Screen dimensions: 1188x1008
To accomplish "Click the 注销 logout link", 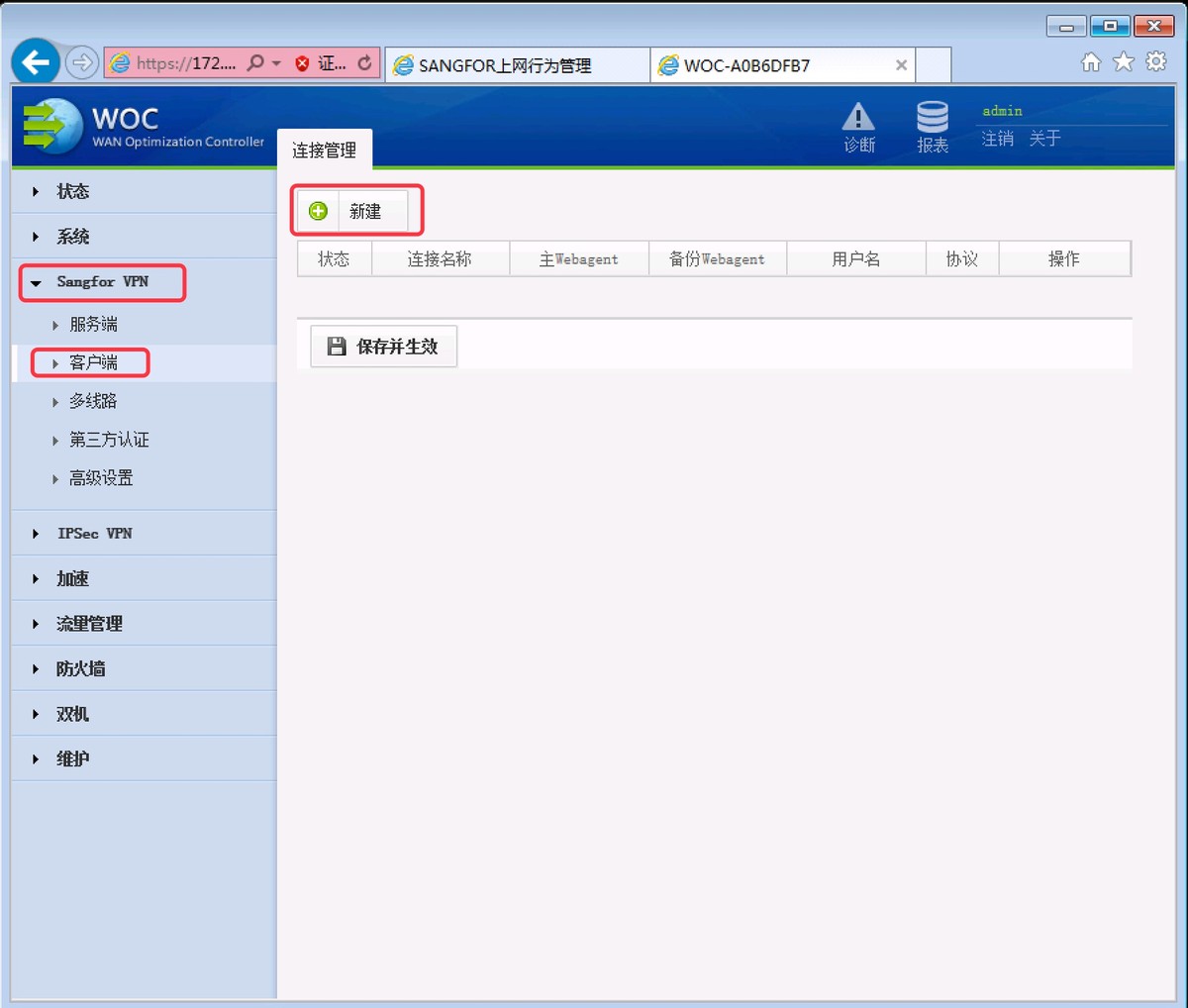I will point(995,139).
